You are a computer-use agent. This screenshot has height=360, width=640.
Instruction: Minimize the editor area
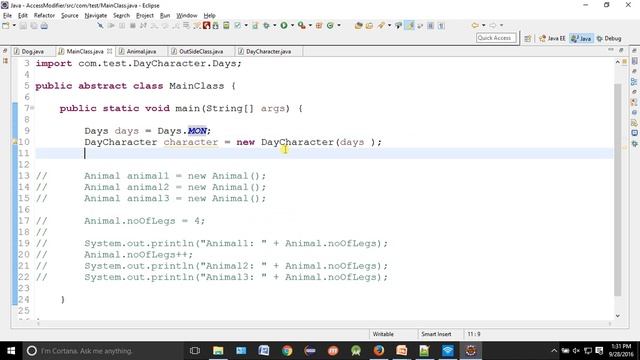click(611, 50)
